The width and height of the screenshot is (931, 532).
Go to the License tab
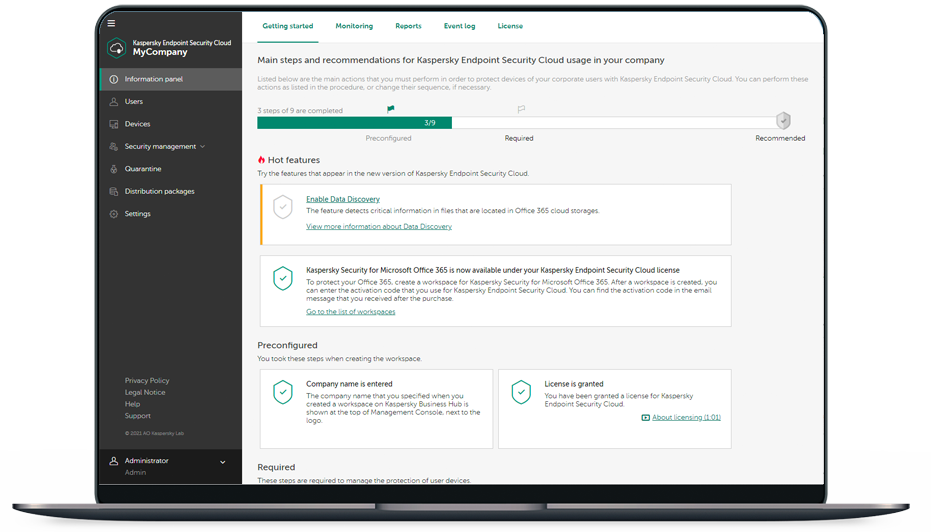[x=510, y=26]
